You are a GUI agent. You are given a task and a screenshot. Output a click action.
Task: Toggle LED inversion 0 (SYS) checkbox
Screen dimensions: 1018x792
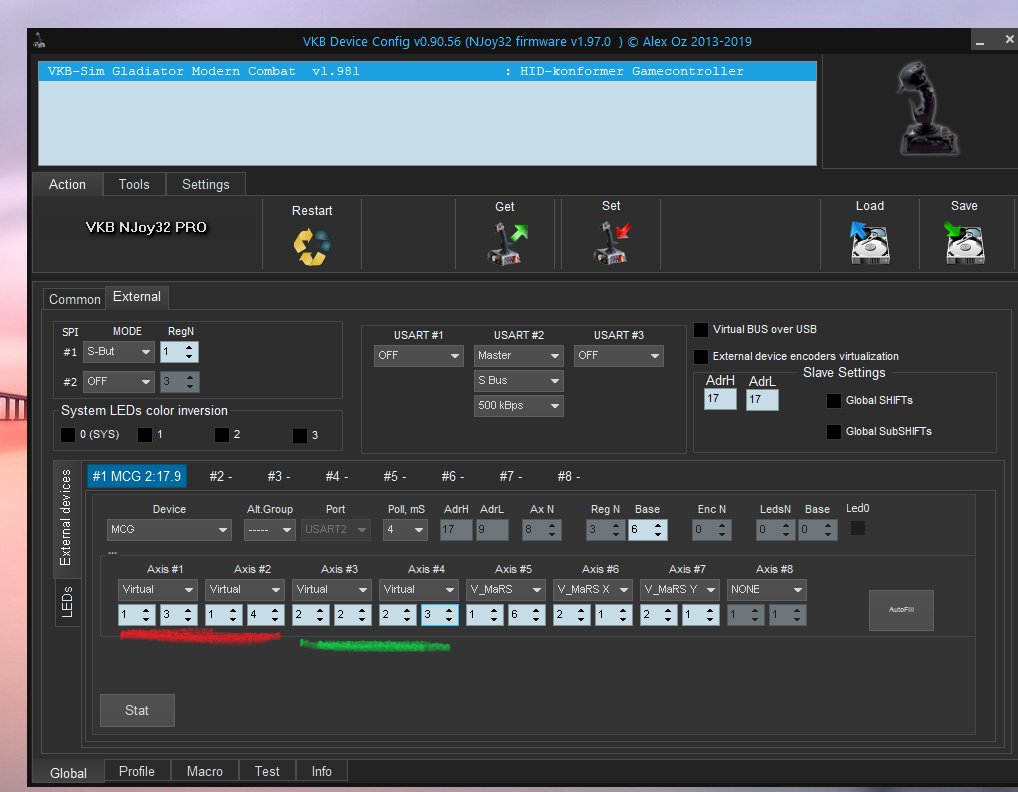click(x=68, y=434)
